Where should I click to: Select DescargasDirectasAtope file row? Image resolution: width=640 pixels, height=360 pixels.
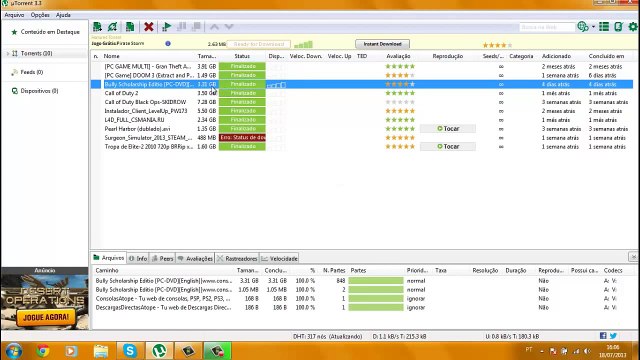(363, 307)
